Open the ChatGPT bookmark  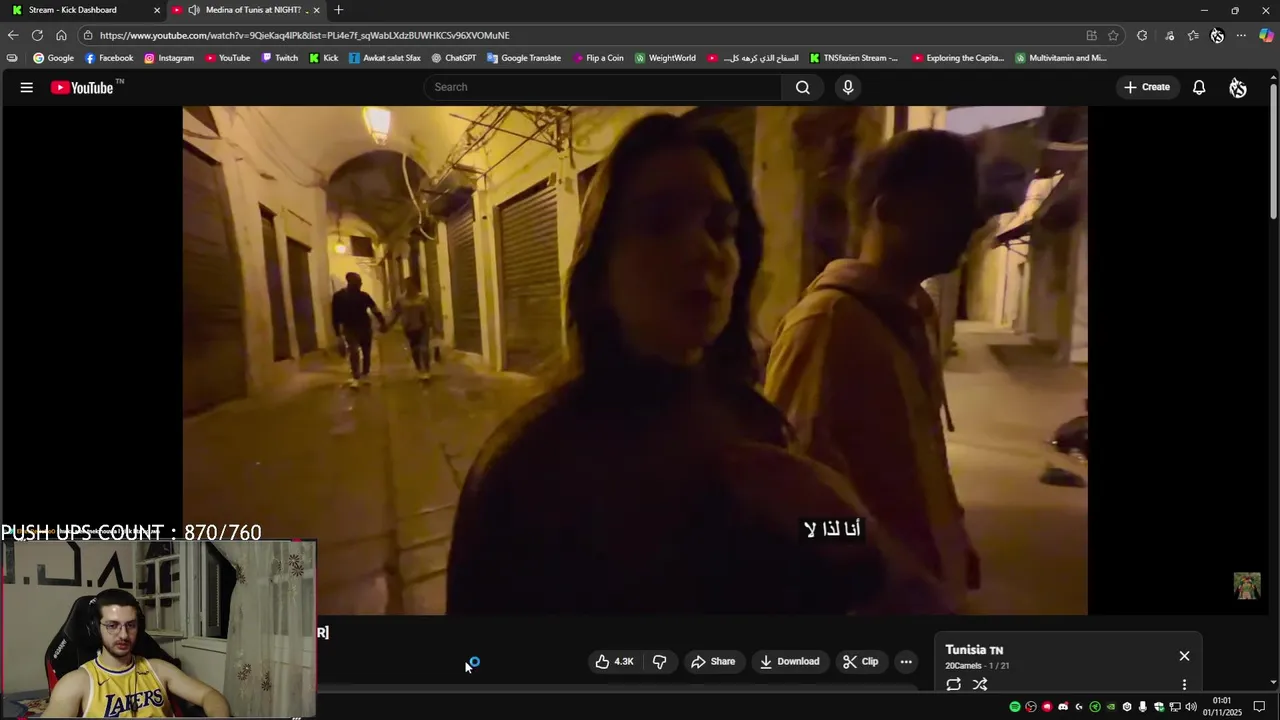pos(454,58)
